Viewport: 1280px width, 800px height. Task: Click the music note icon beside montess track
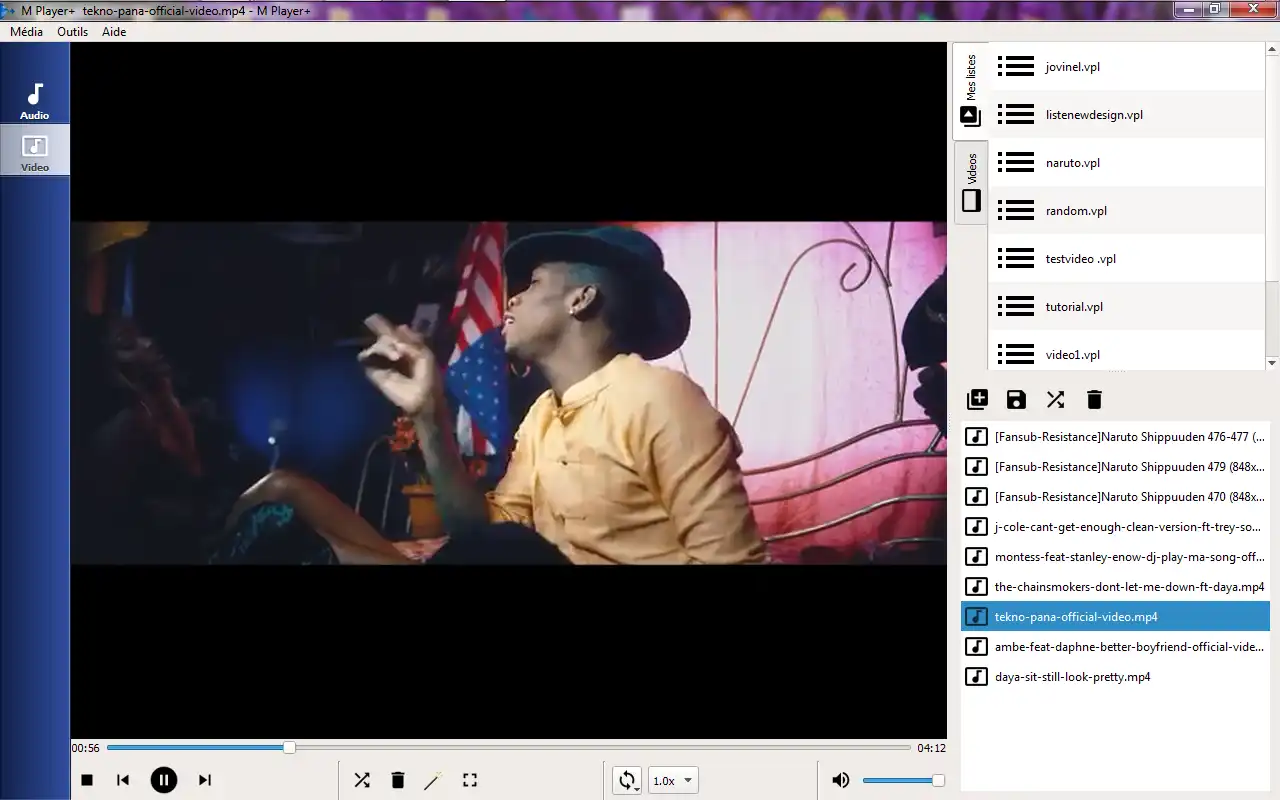[976, 557]
